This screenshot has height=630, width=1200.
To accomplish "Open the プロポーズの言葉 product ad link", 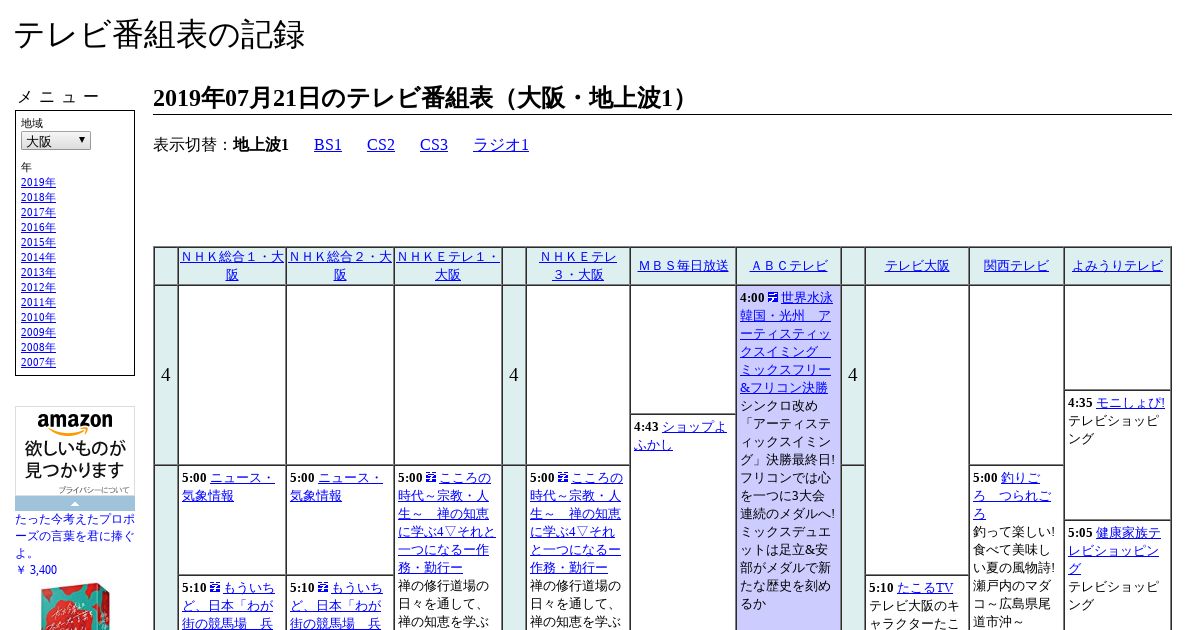I will tap(75, 536).
